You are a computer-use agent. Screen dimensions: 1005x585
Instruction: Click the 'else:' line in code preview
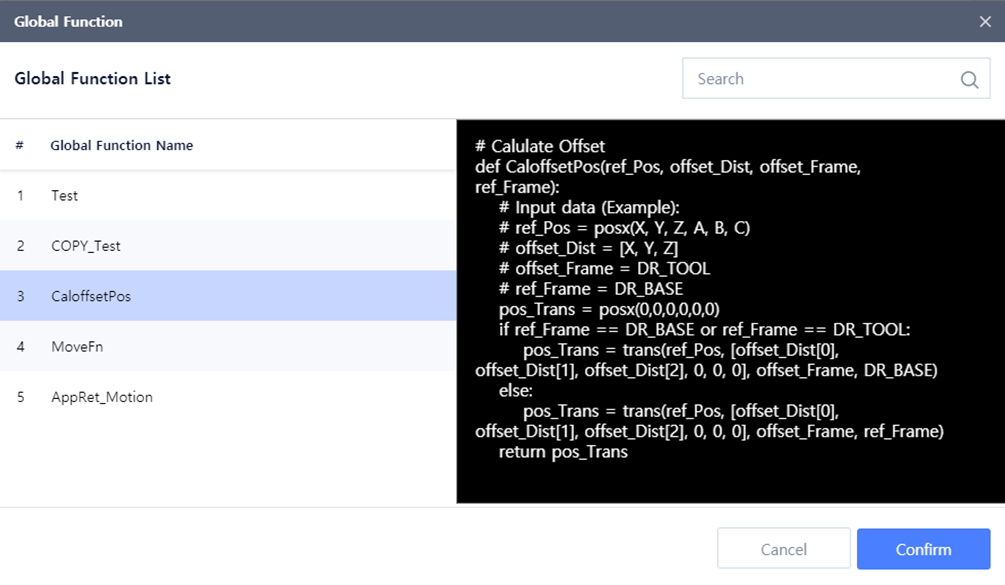pyautogui.click(x=515, y=391)
